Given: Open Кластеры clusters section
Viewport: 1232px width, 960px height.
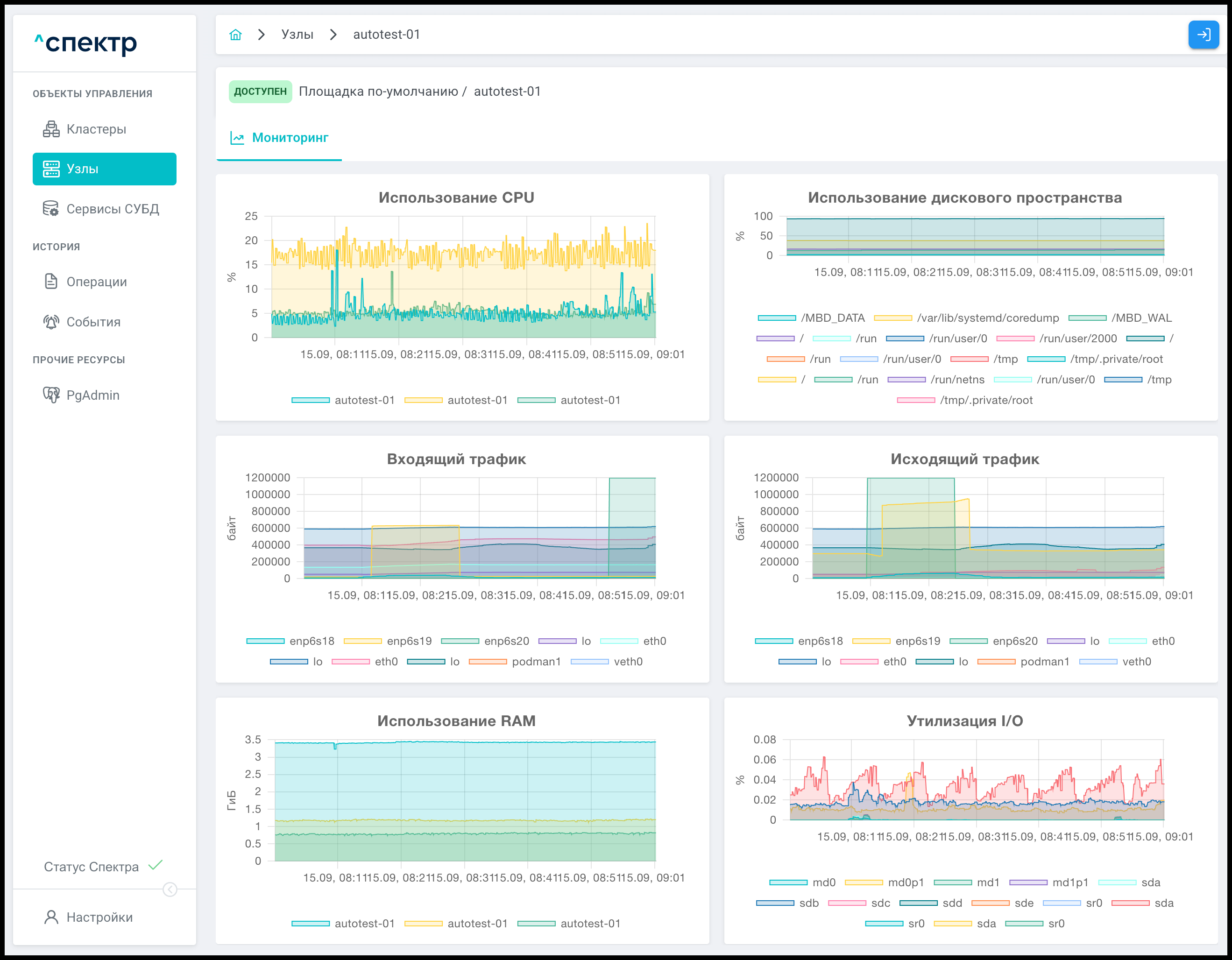Looking at the screenshot, I should pos(96,129).
